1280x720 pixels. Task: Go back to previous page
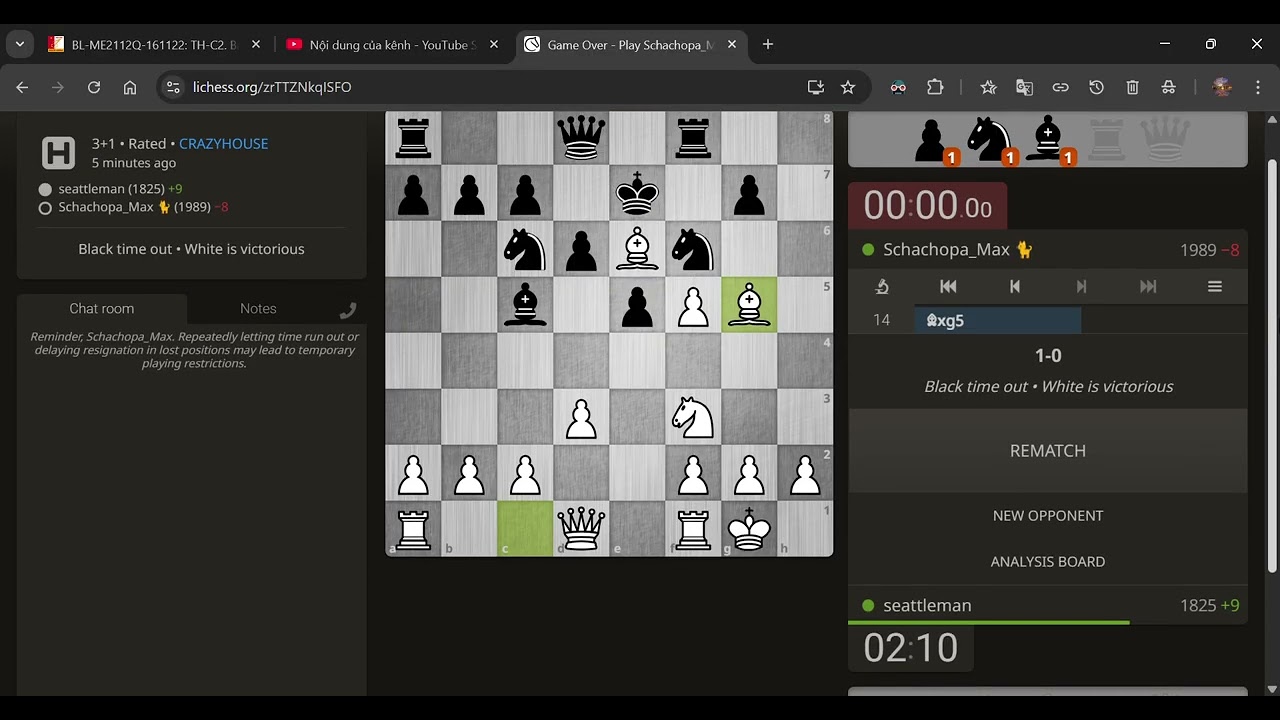[22, 87]
